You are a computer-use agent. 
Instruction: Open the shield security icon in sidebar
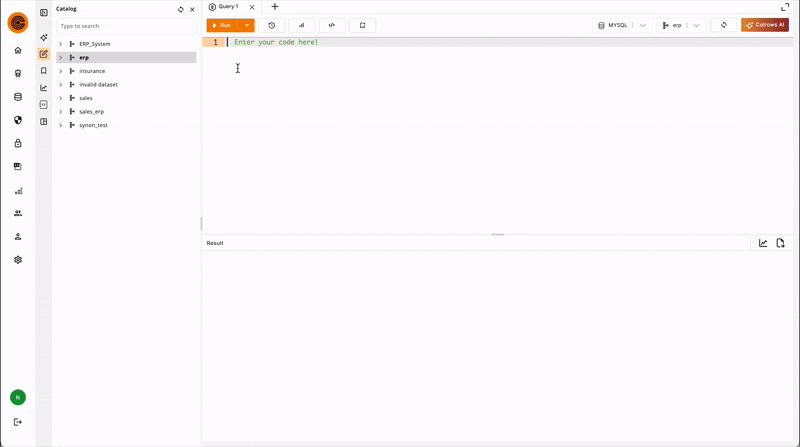[x=18, y=120]
